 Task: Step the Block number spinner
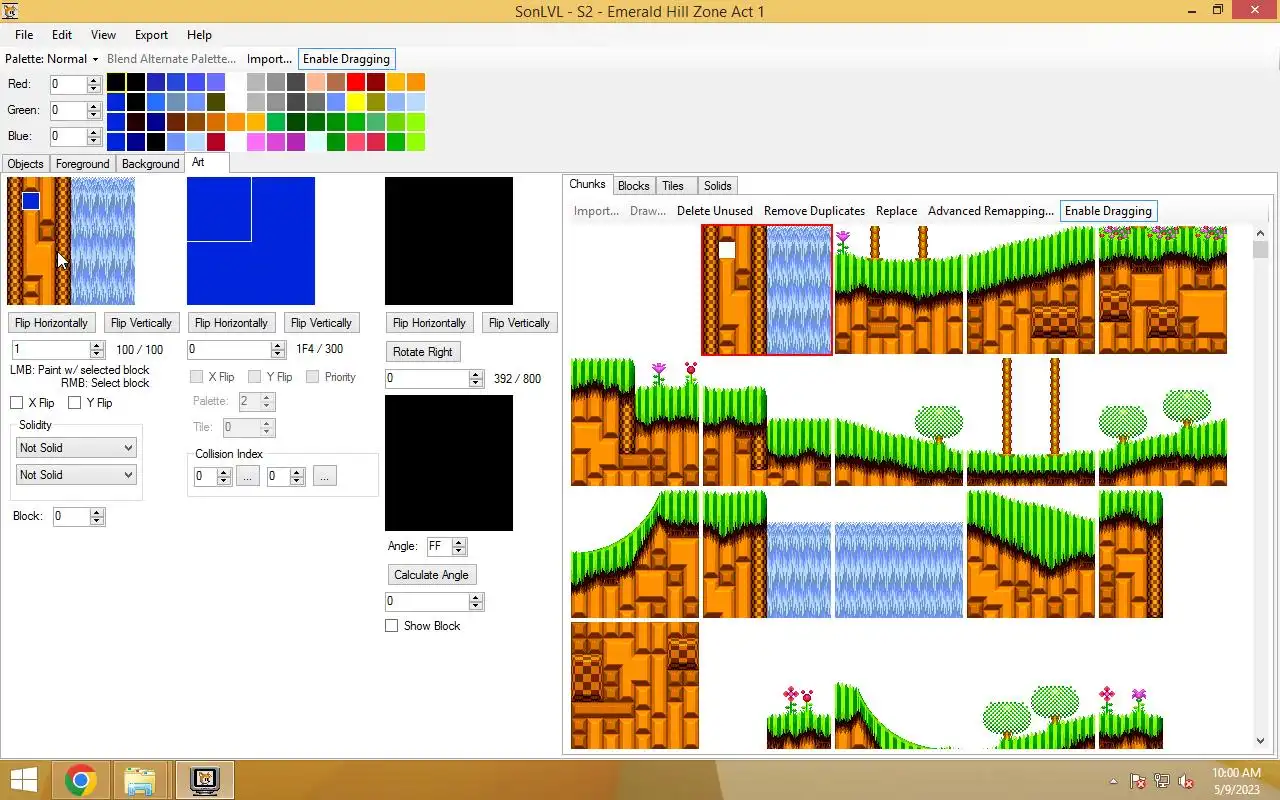pos(97,517)
